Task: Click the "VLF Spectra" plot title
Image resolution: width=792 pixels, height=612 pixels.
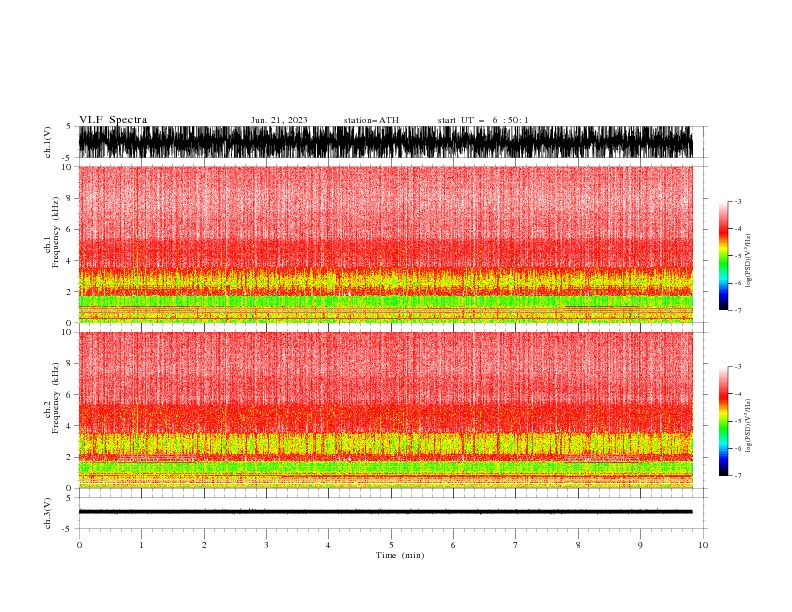Action: [113, 120]
